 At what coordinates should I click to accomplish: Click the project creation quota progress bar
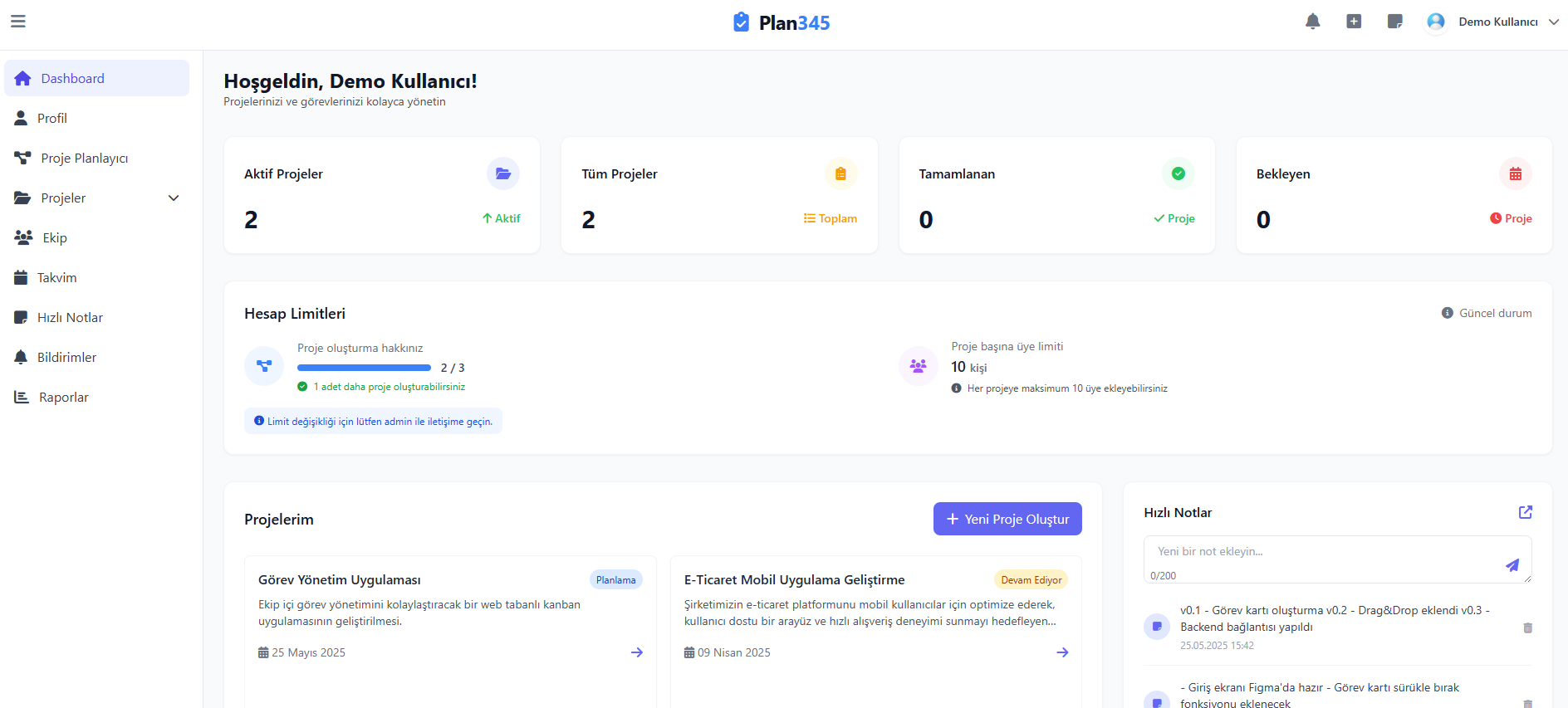click(364, 368)
